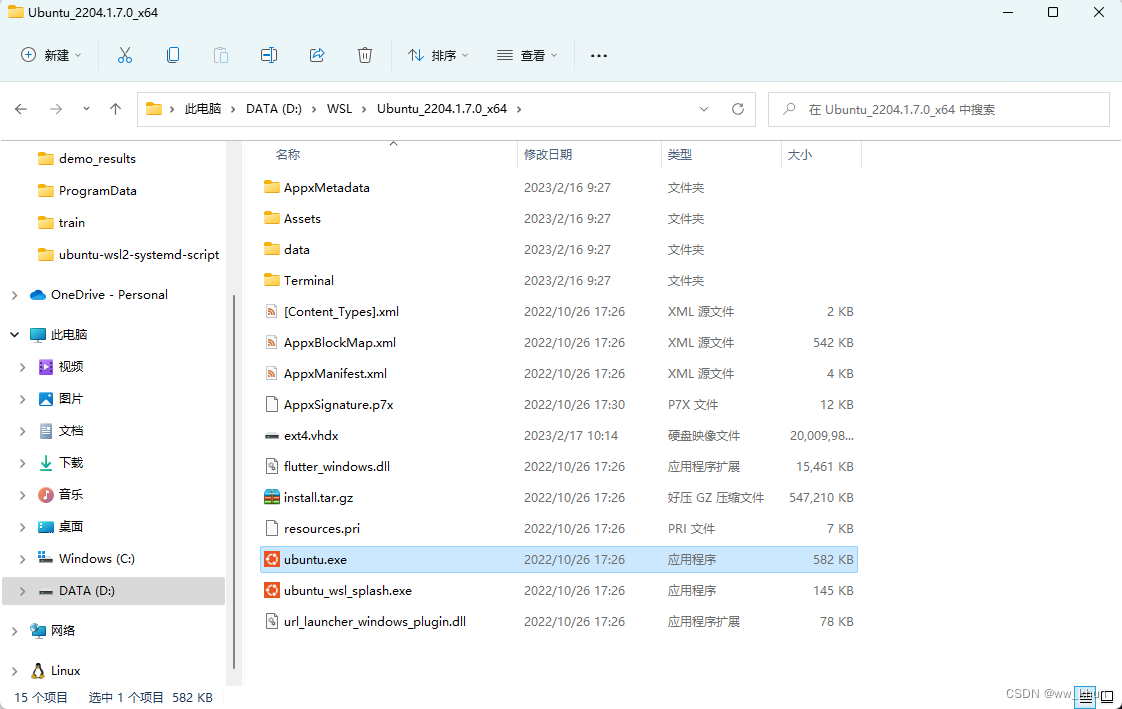Click the search box for Ubuntu_2204.1.7.0_x64
Viewport: 1122px width, 709px height.
point(939,109)
